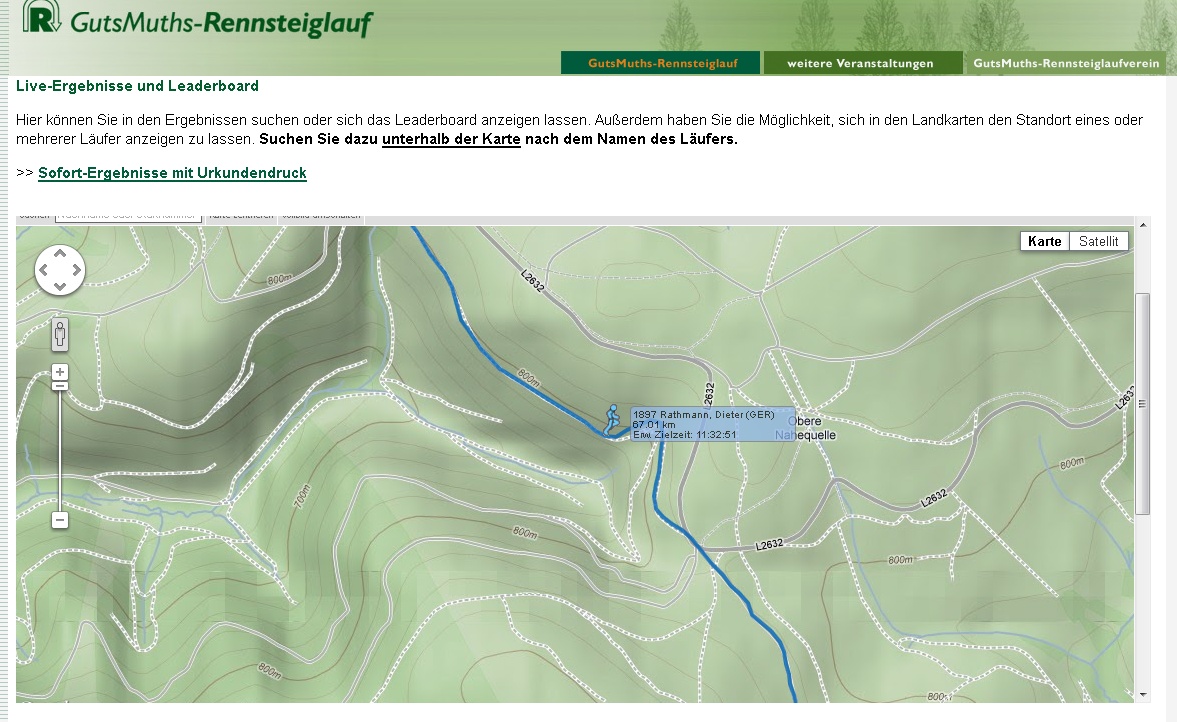Open the GutsMuths-Rennsteiglauf tab
Image resolution: width=1177 pixels, height=722 pixels.
pos(661,63)
